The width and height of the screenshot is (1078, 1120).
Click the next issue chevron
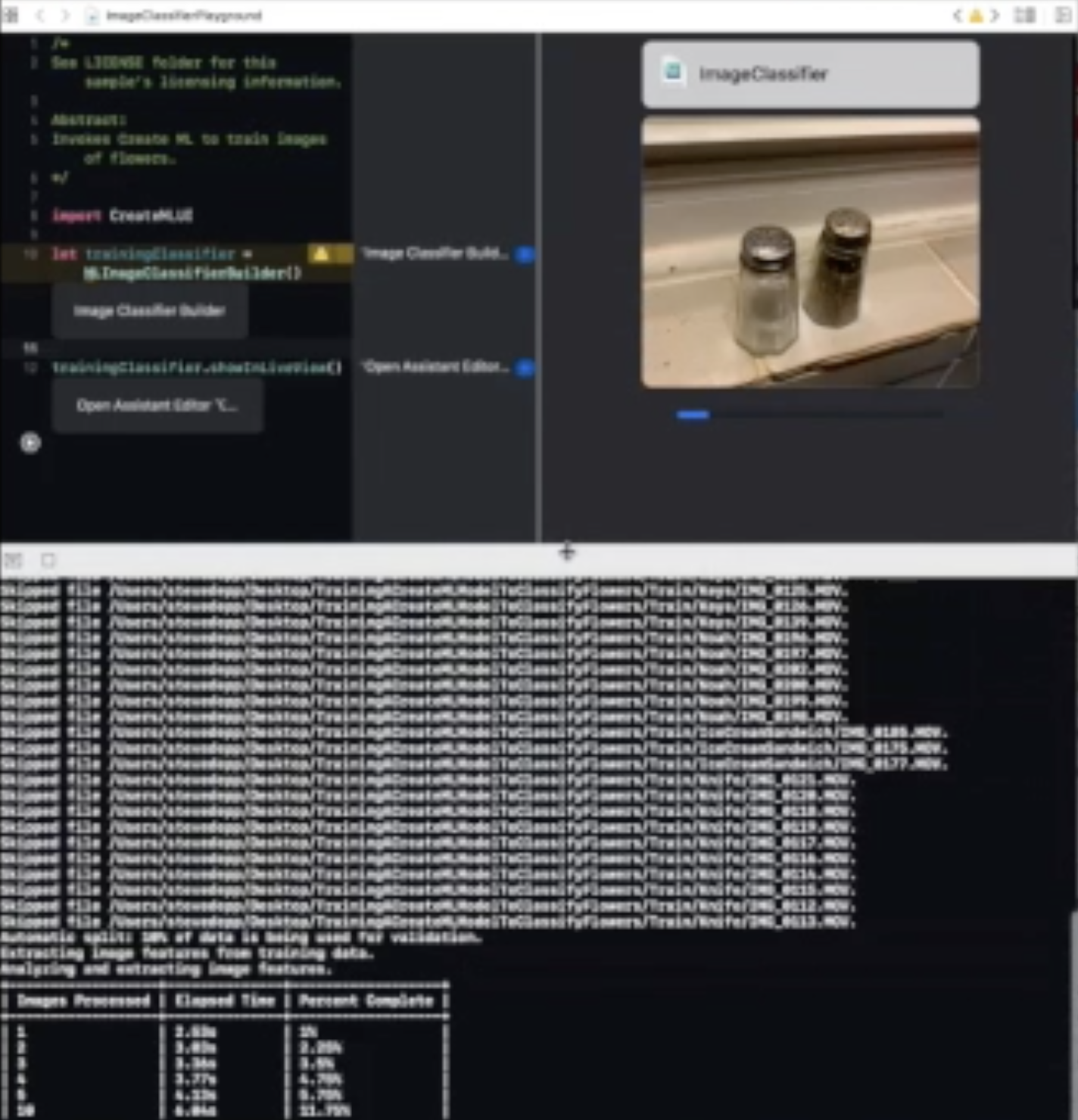[994, 15]
